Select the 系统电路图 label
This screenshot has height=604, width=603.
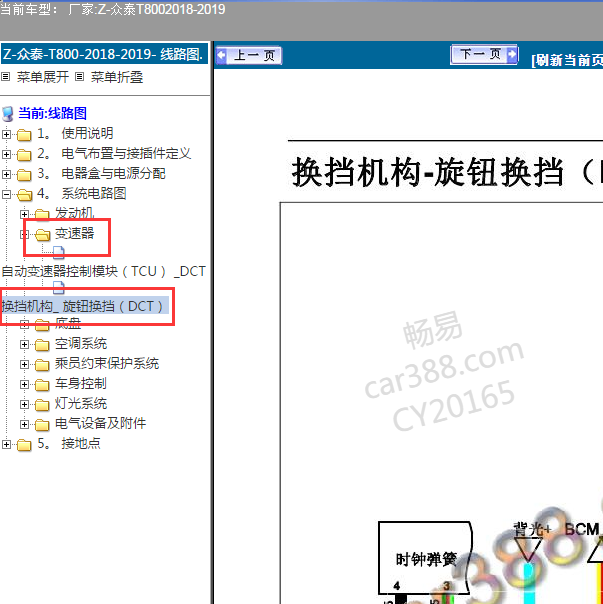click(x=81, y=193)
